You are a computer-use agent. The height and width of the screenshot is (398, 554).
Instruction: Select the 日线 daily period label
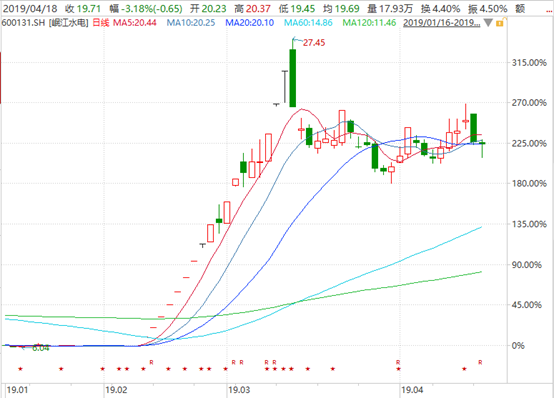pyautogui.click(x=101, y=23)
